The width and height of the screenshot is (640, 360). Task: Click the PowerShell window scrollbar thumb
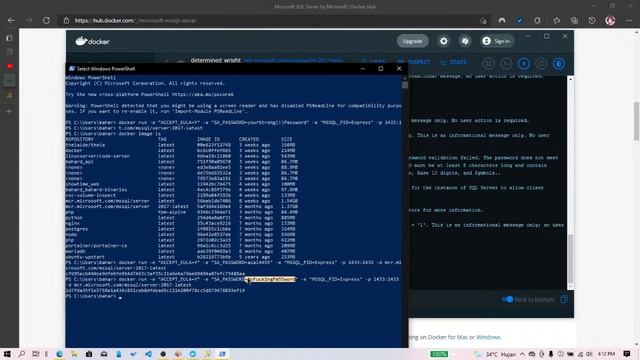tap(404, 85)
